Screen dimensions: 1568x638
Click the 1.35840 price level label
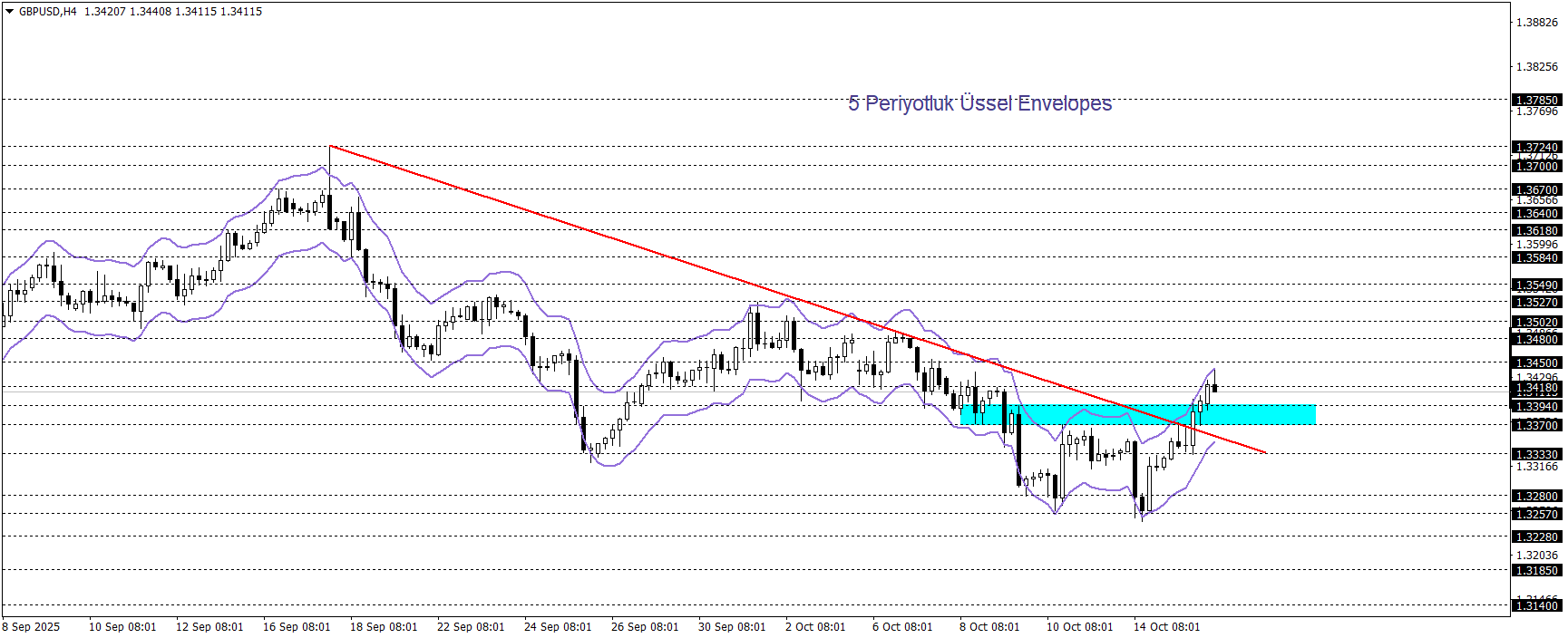click(x=1536, y=257)
